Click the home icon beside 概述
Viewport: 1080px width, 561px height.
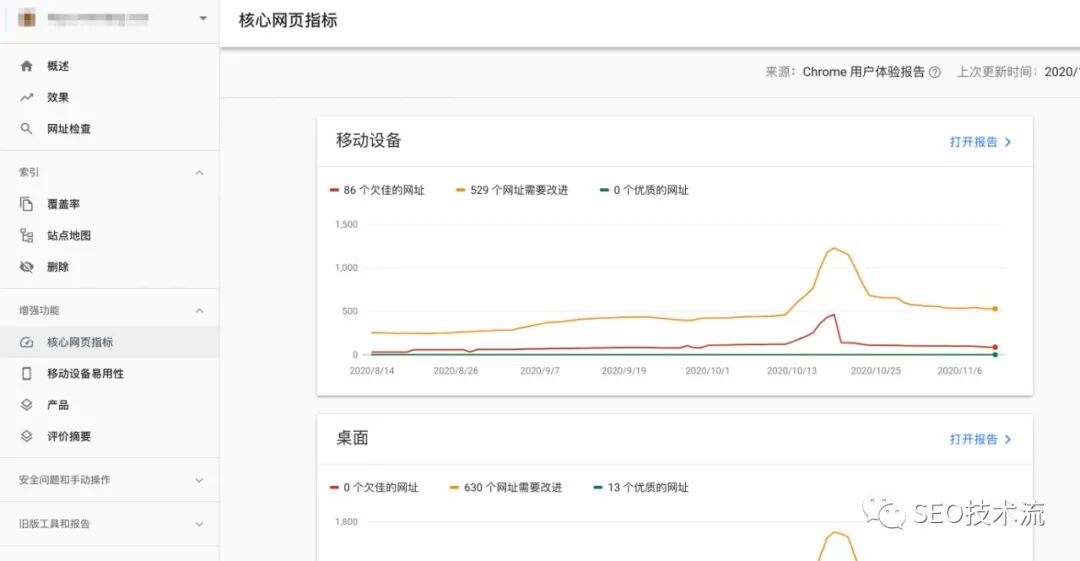click(x=27, y=66)
